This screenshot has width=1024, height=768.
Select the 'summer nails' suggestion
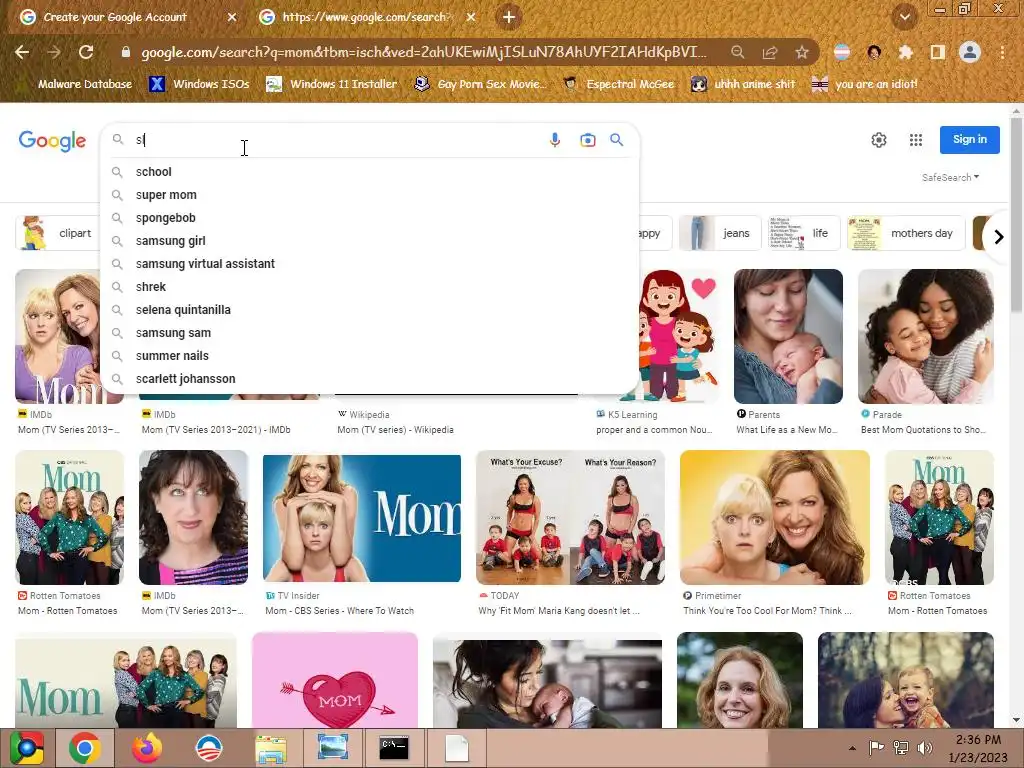(370, 356)
